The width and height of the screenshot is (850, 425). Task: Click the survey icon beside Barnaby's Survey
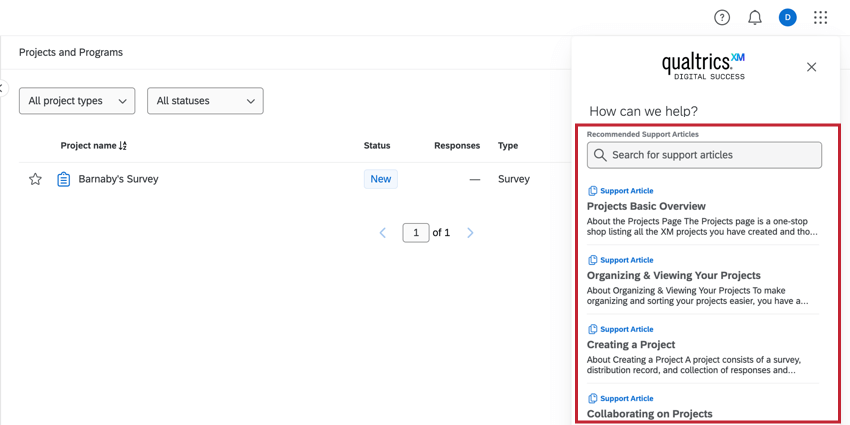point(63,179)
